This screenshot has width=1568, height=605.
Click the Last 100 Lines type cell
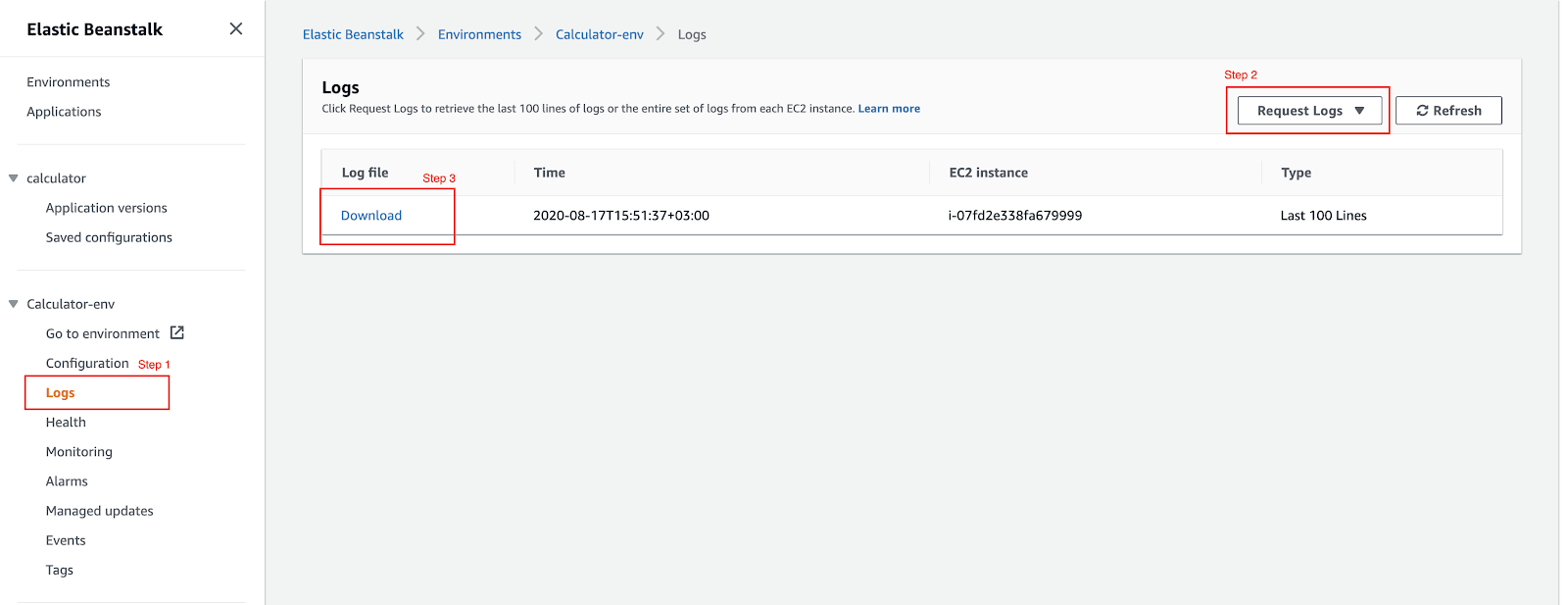pyautogui.click(x=1324, y=216)
